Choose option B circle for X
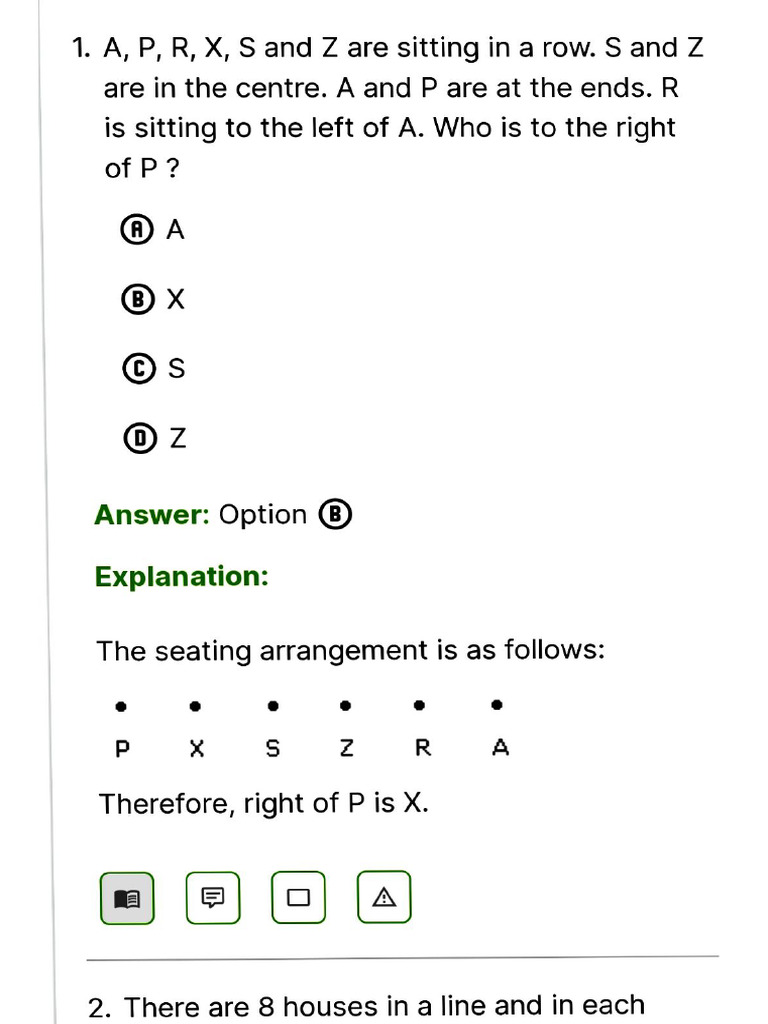 click(135, 299)
